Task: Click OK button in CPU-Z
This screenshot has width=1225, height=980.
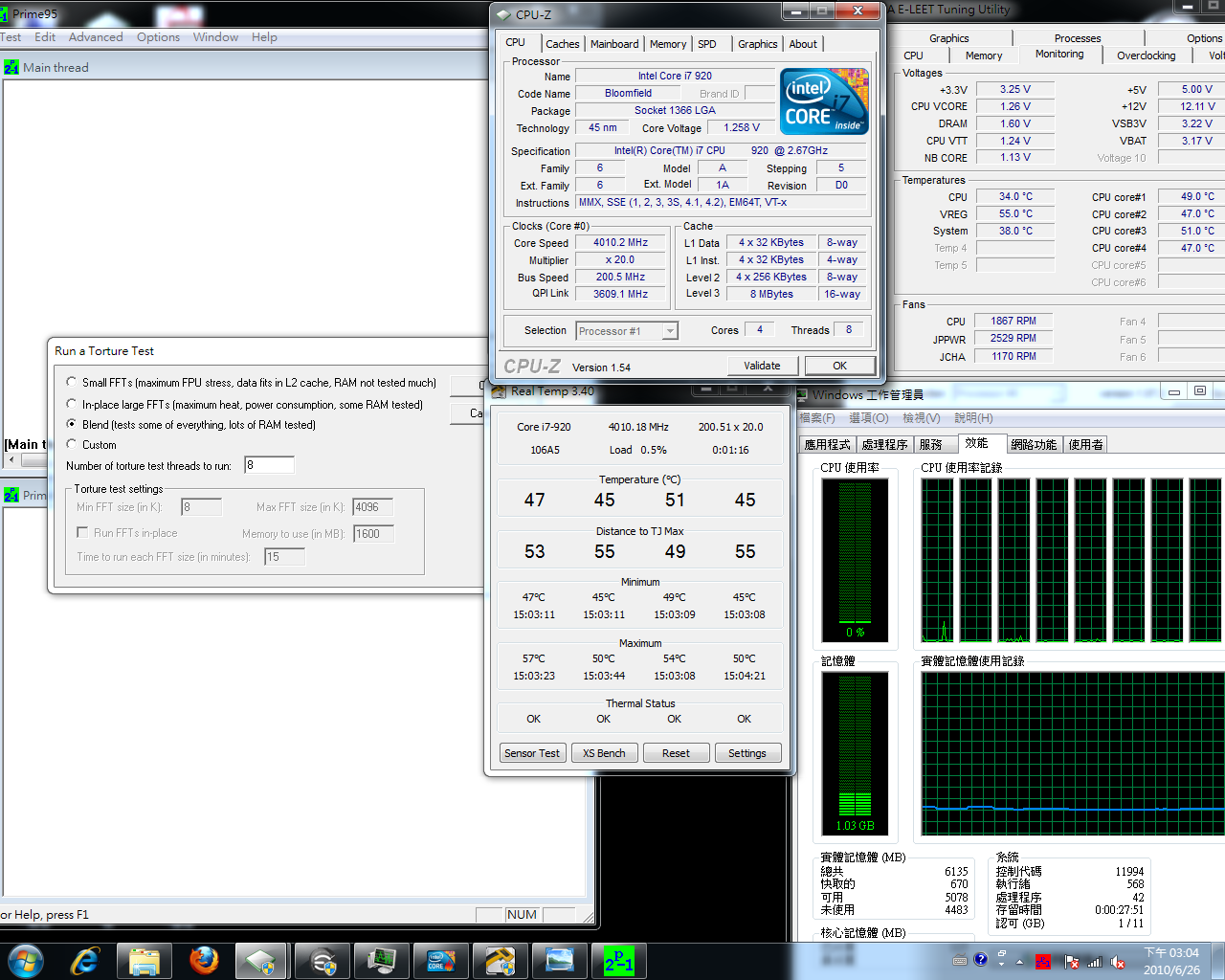Action: [x=839, y=366]
